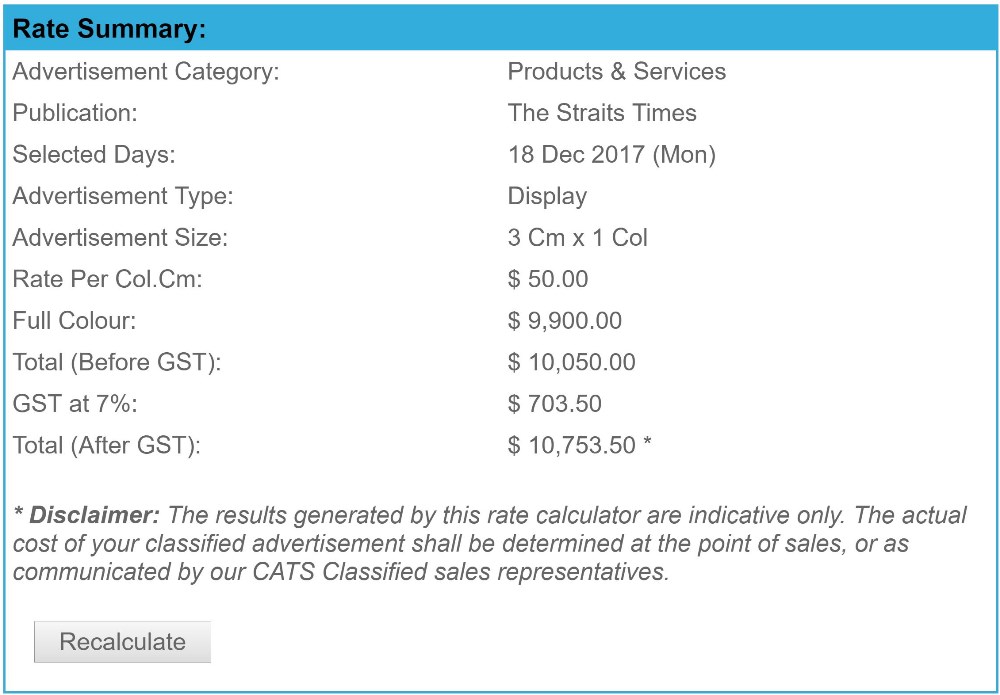Click the Display advertisement type value

point(547,196)
